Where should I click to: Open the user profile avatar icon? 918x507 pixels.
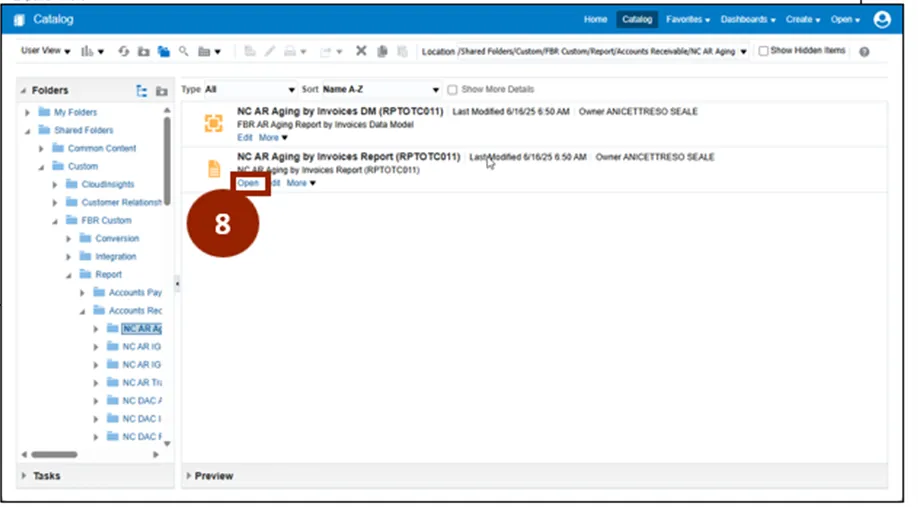point(882,19)
